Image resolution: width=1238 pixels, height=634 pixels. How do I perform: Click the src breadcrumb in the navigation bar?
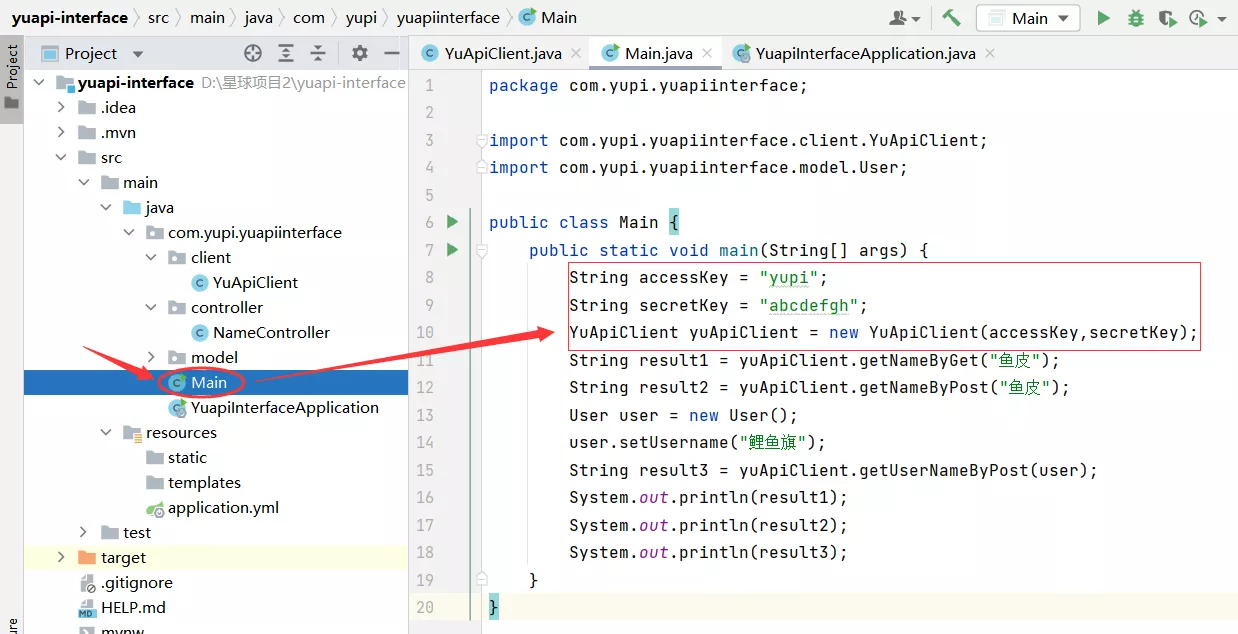coord(159,17)
